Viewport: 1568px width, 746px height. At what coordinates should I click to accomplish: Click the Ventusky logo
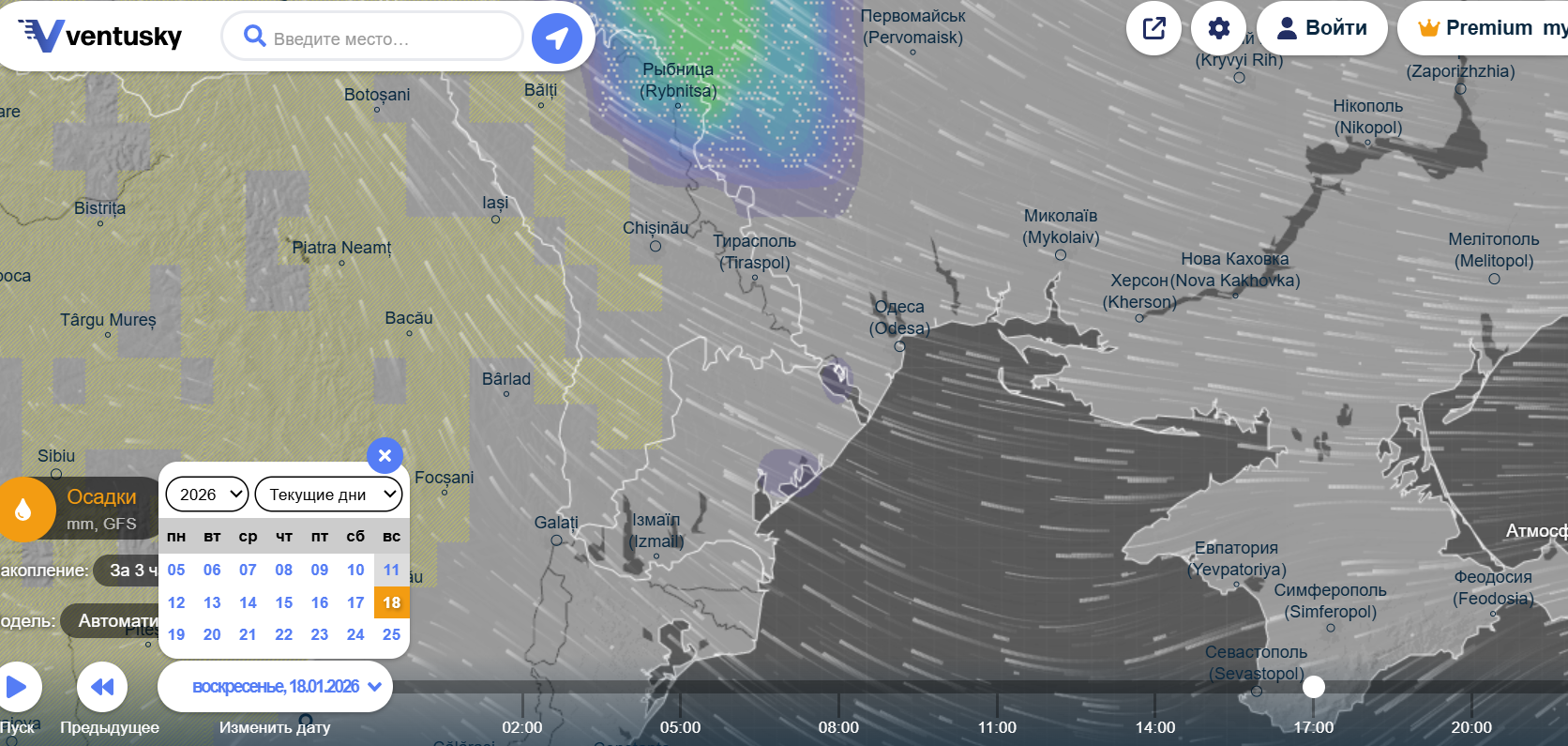[x=100, y=36]
